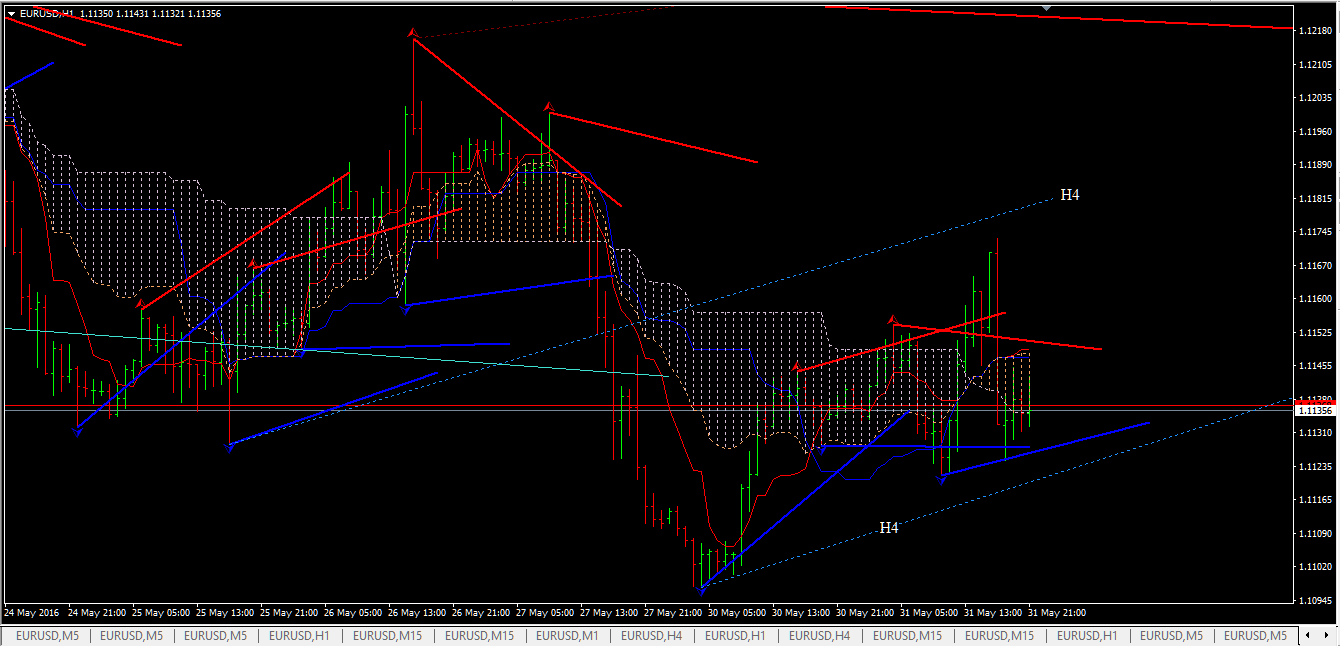1340x647 pixels.
Task: Click the 31 May 13:00 time axis label
Action: pos(993,613)
